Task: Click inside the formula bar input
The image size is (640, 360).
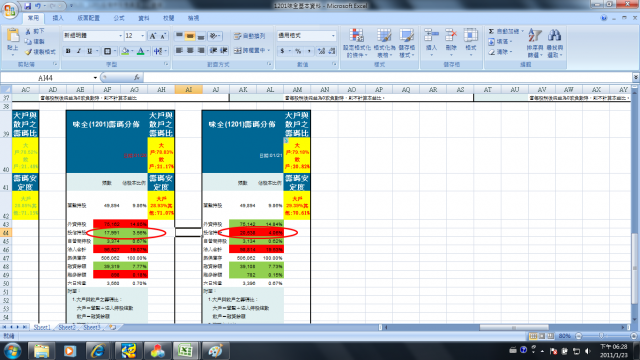Action: [x=388, y=77]
